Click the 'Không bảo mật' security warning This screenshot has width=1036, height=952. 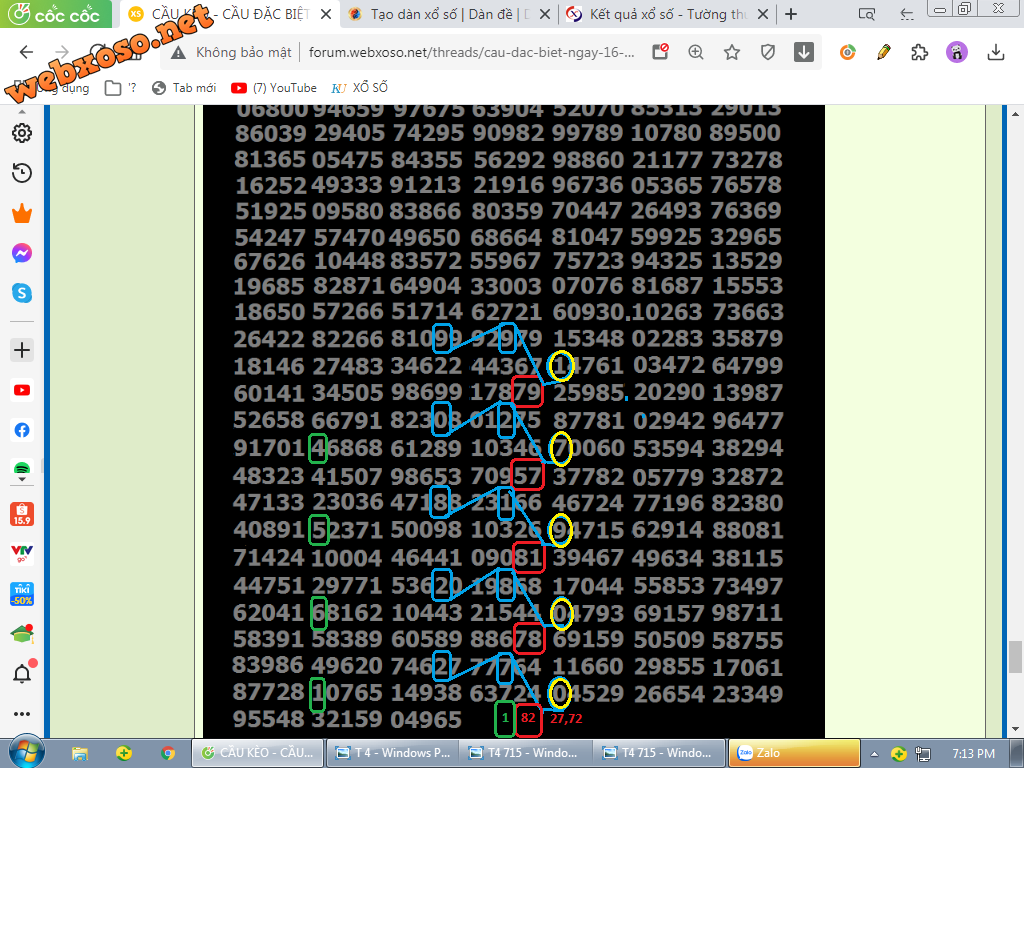point(233,53)
